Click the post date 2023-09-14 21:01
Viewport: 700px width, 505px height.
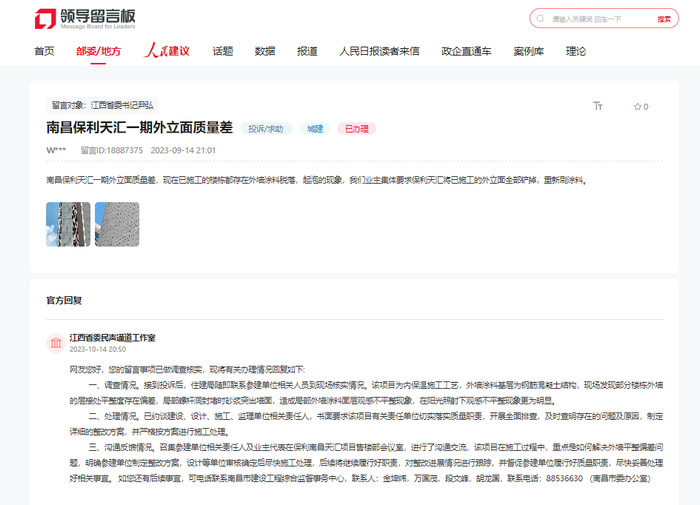[x=183, y=150]
